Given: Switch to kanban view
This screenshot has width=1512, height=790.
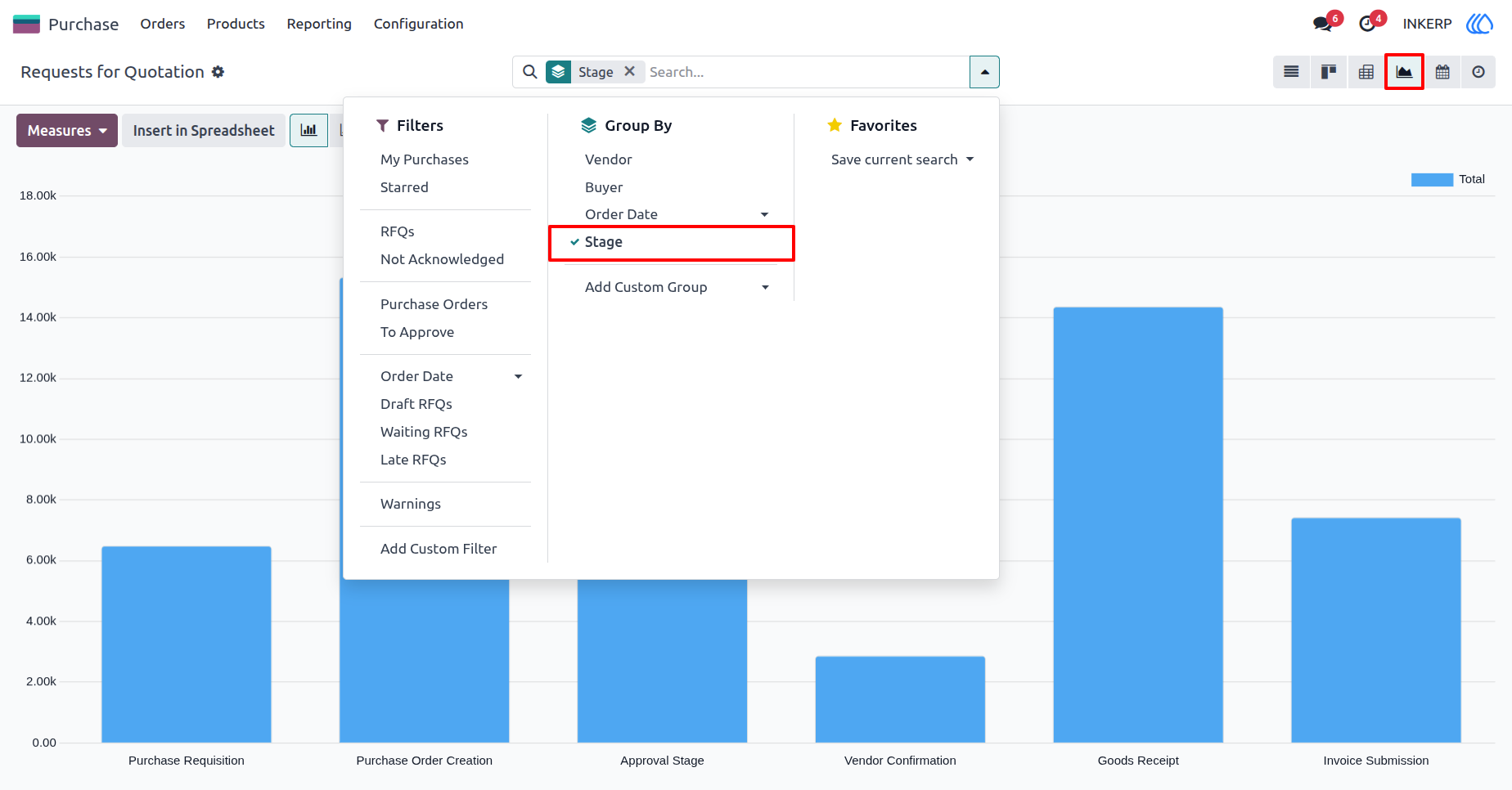Looking at the screenshot, I should click(x=1329, y=72).
